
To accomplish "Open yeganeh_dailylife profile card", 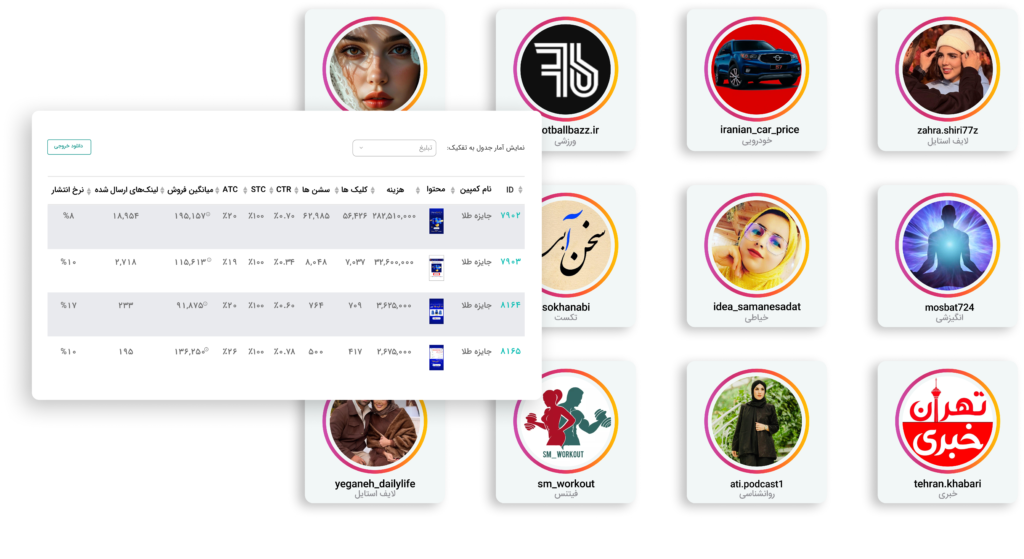I will click(375, 451).
